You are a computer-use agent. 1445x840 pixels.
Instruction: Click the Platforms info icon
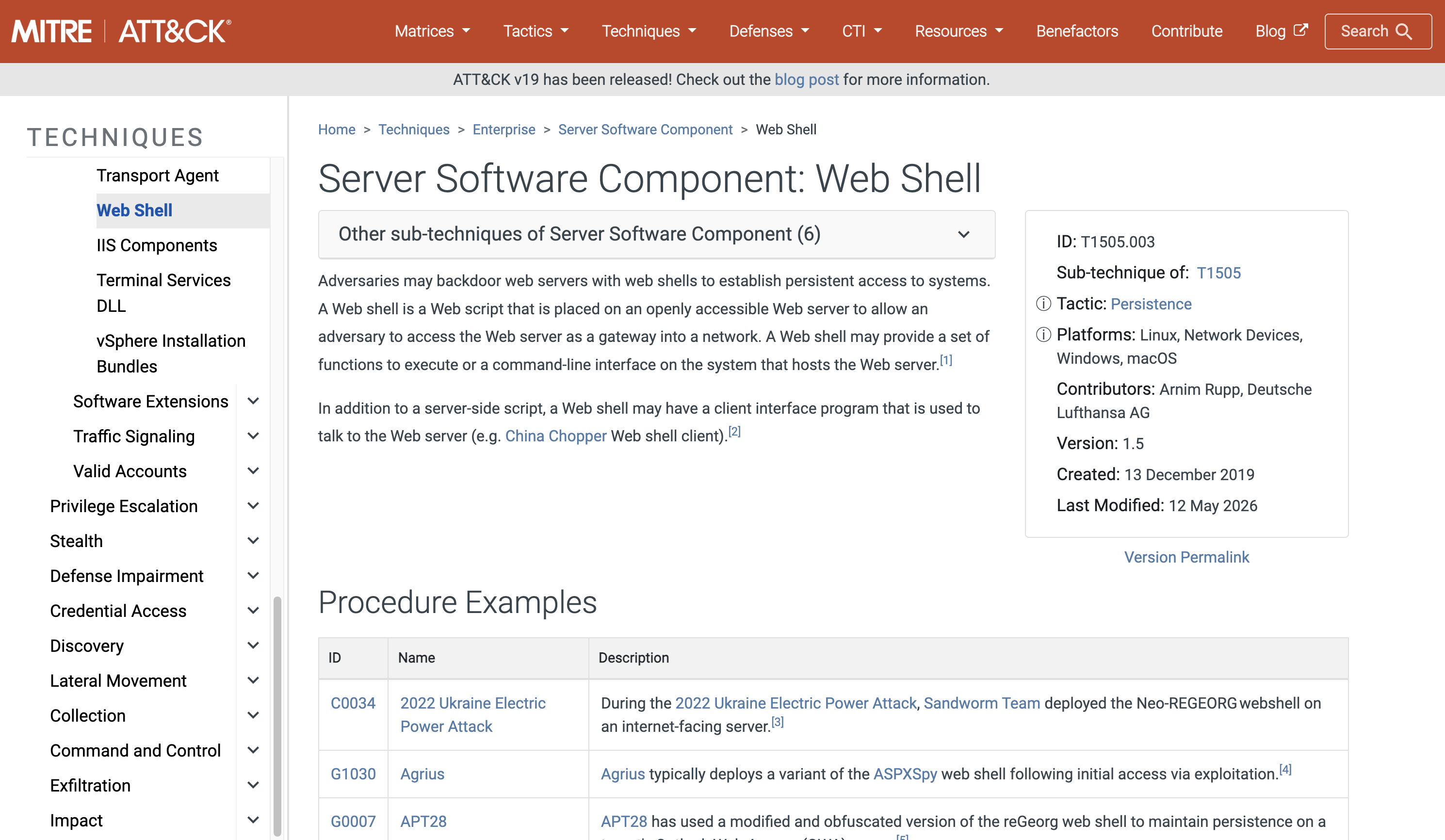point(1044,334)
